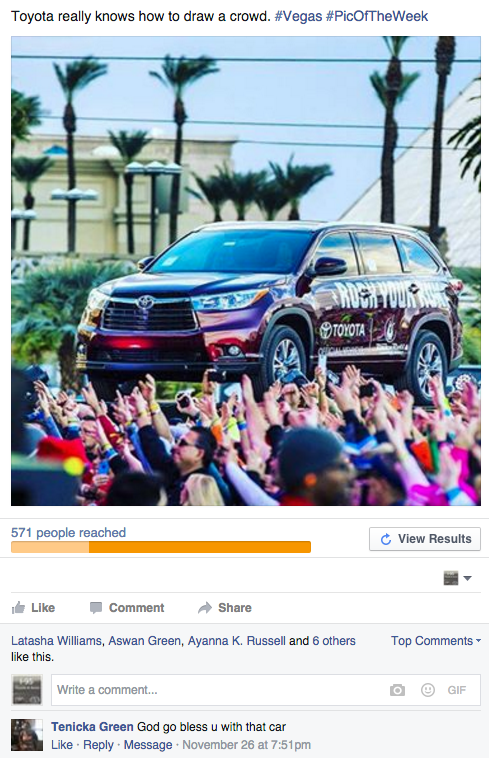Image resolution: width=489 pixels, height=758 pixels.
Task: Click the page identity thumbnail selector
Action: (x=451, y=578)
